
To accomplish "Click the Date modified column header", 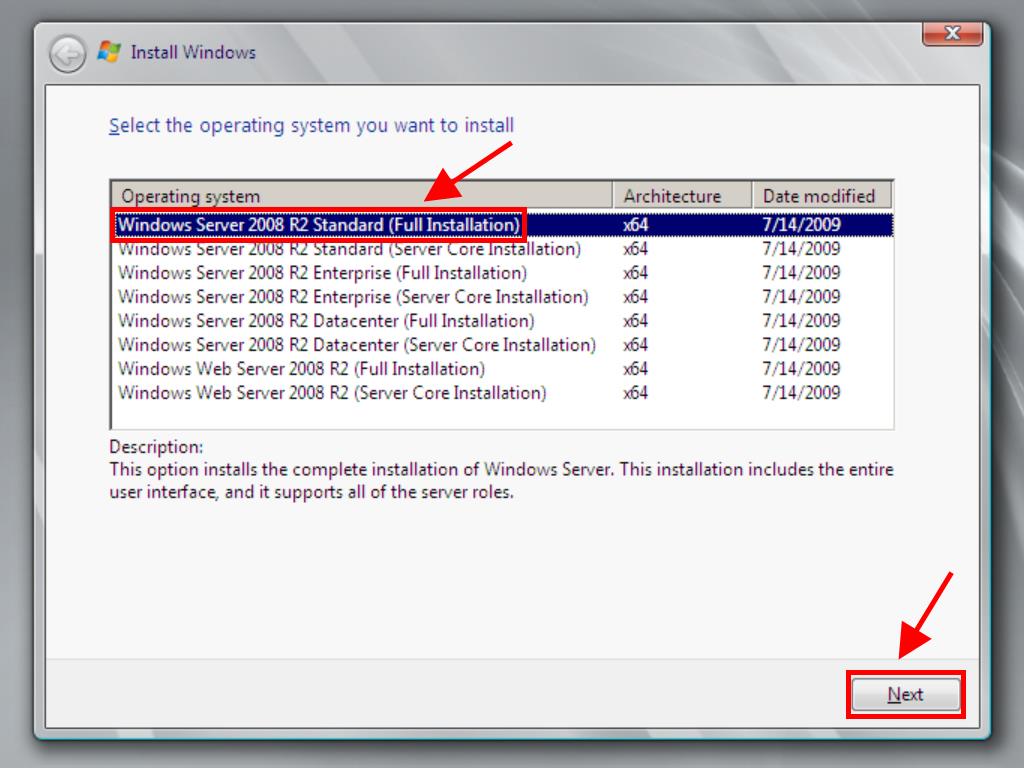I will pyautogui.click(x=819, y=196).
